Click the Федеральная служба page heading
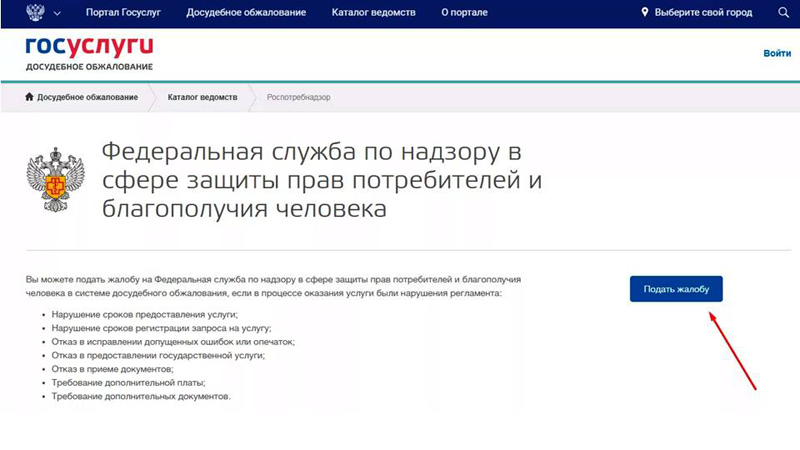 click(x=312, y=180)
